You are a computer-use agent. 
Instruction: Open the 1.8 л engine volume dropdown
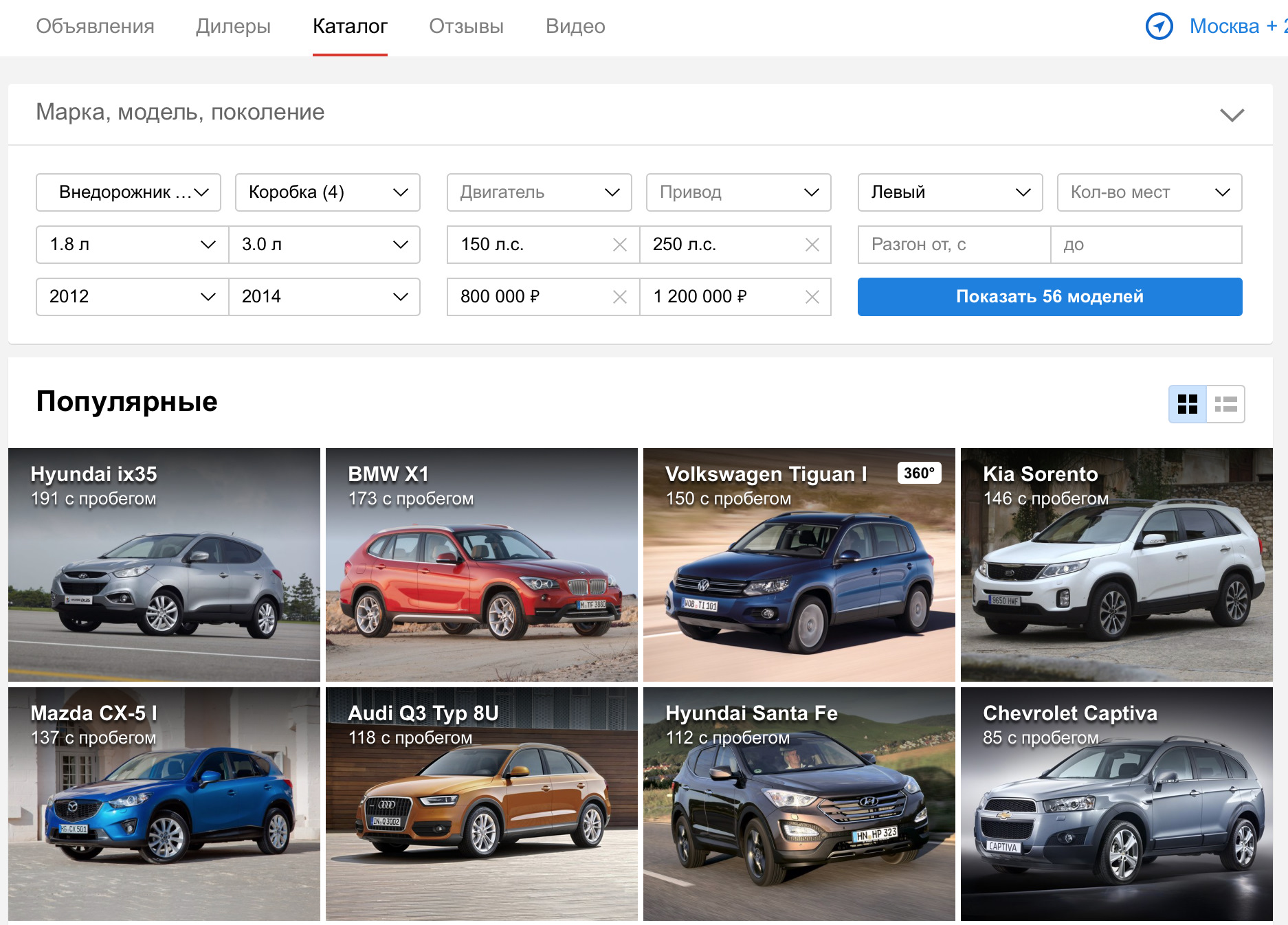[132, 245]
